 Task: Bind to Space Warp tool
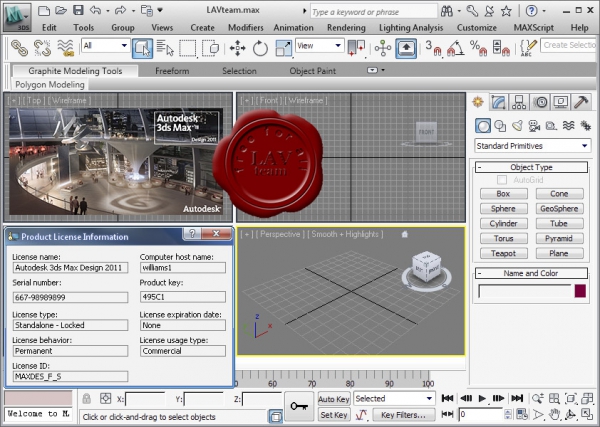click(65, 48)
